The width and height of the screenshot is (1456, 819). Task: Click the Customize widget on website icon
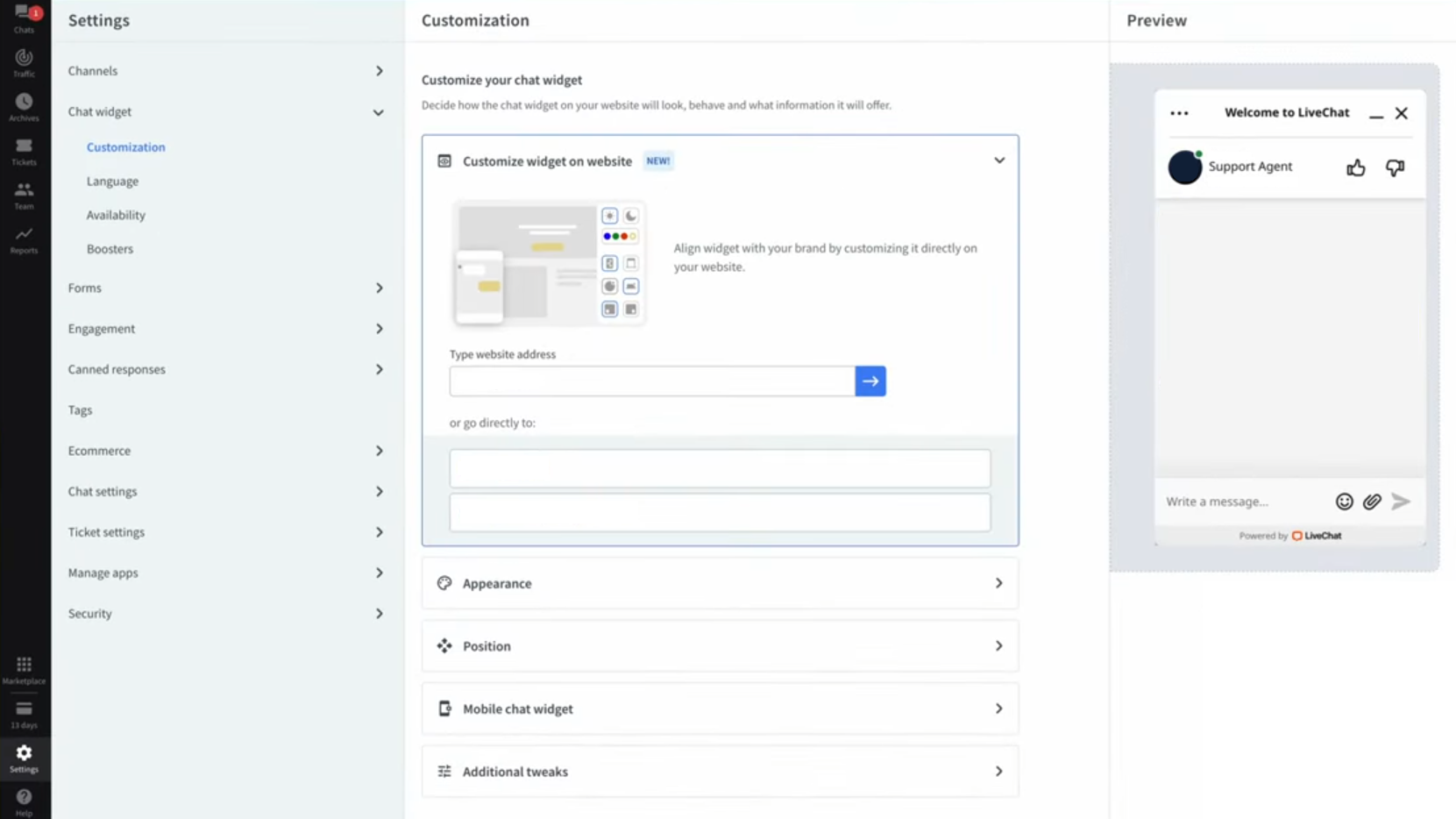[444, 161]
